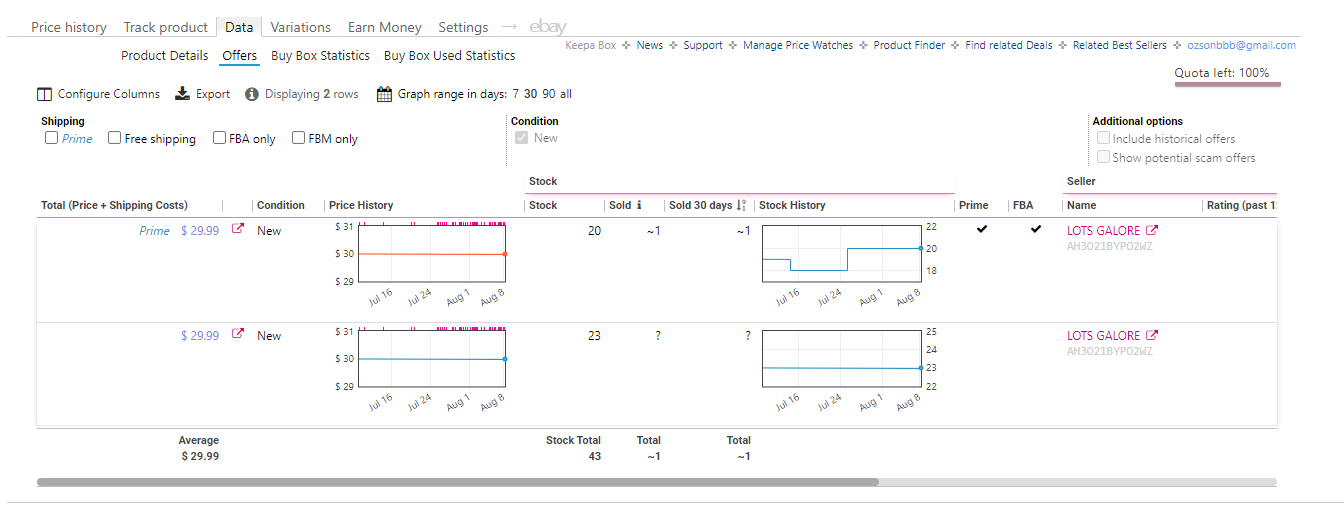
Task: Click external link icon after first LOTS GALORE
Action: pos(1151,230)
